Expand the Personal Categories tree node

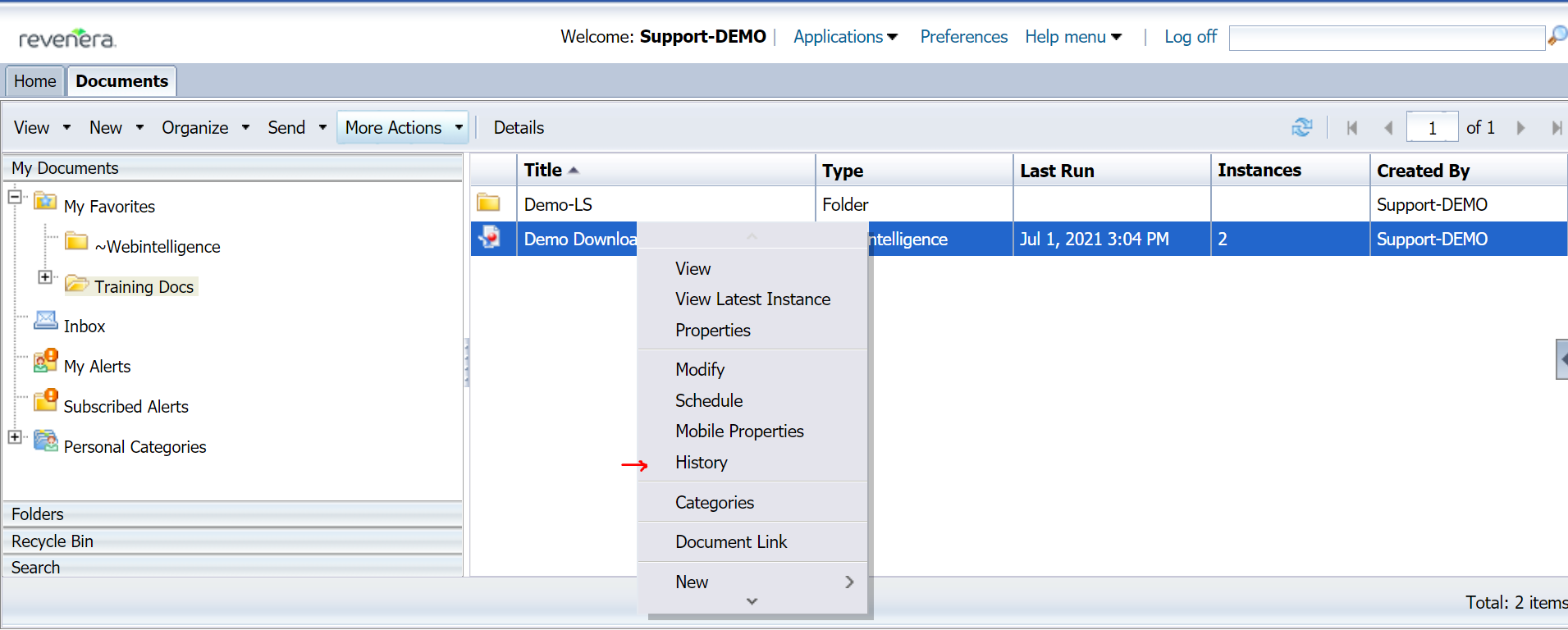pos(15,437)
